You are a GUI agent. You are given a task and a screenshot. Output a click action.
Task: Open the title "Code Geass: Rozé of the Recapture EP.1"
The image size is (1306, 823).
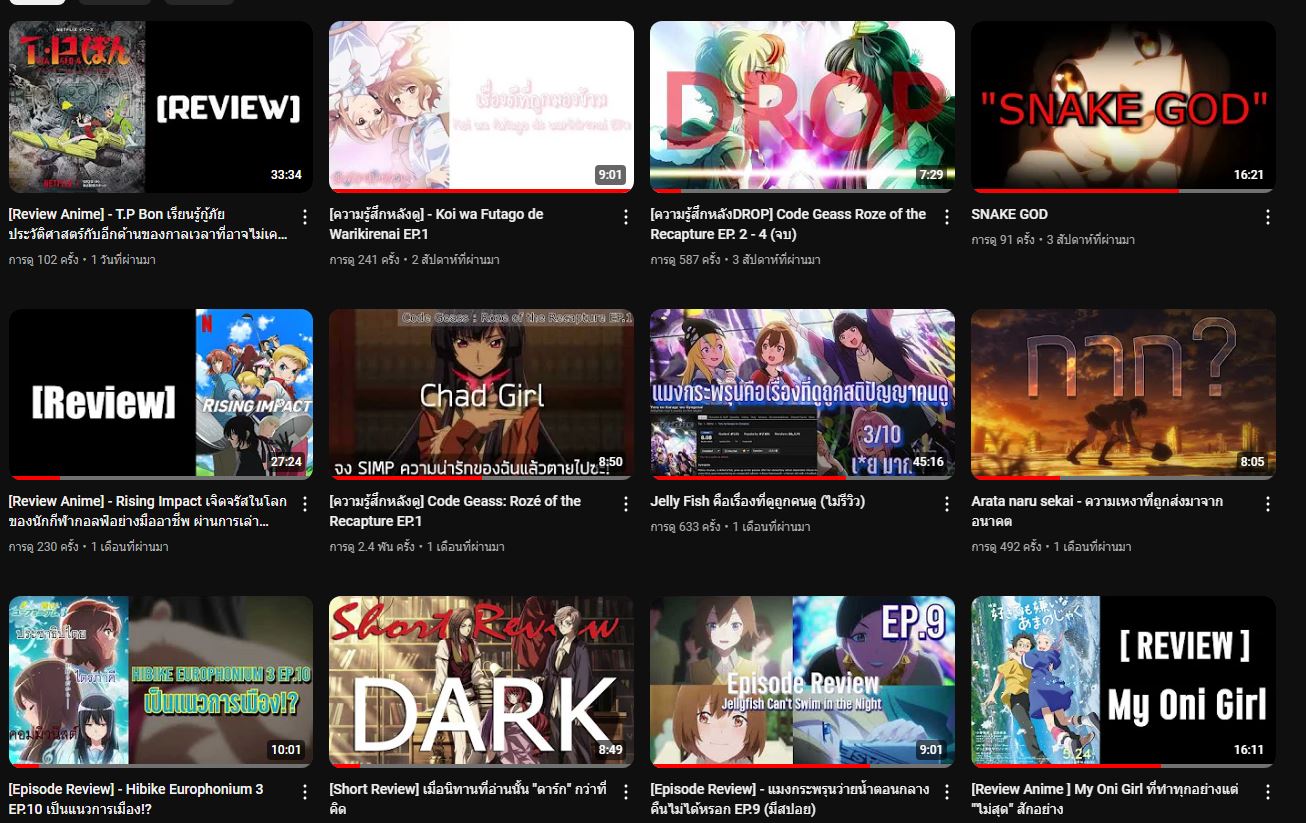455,511
